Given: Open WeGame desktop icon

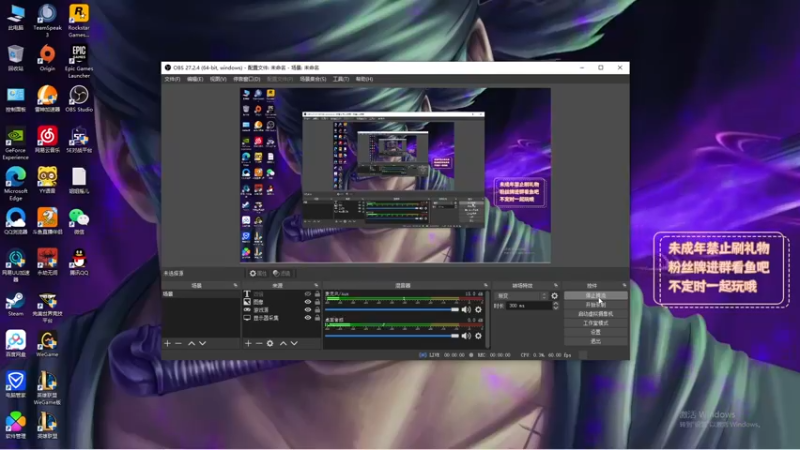Looking at the screenshot, I should point(47,343).
